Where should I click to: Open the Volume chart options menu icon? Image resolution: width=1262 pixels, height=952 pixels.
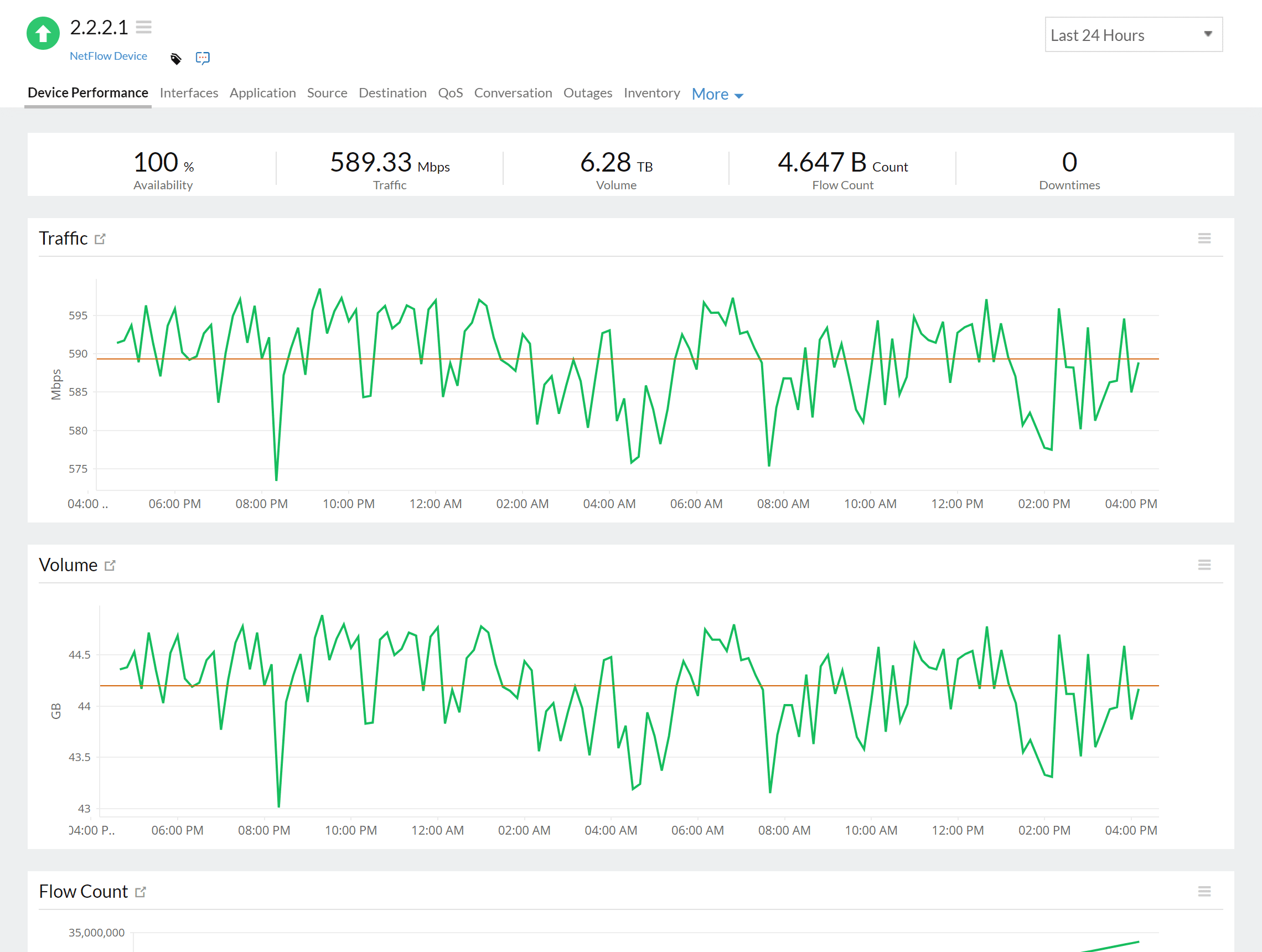coord(1205,565)
